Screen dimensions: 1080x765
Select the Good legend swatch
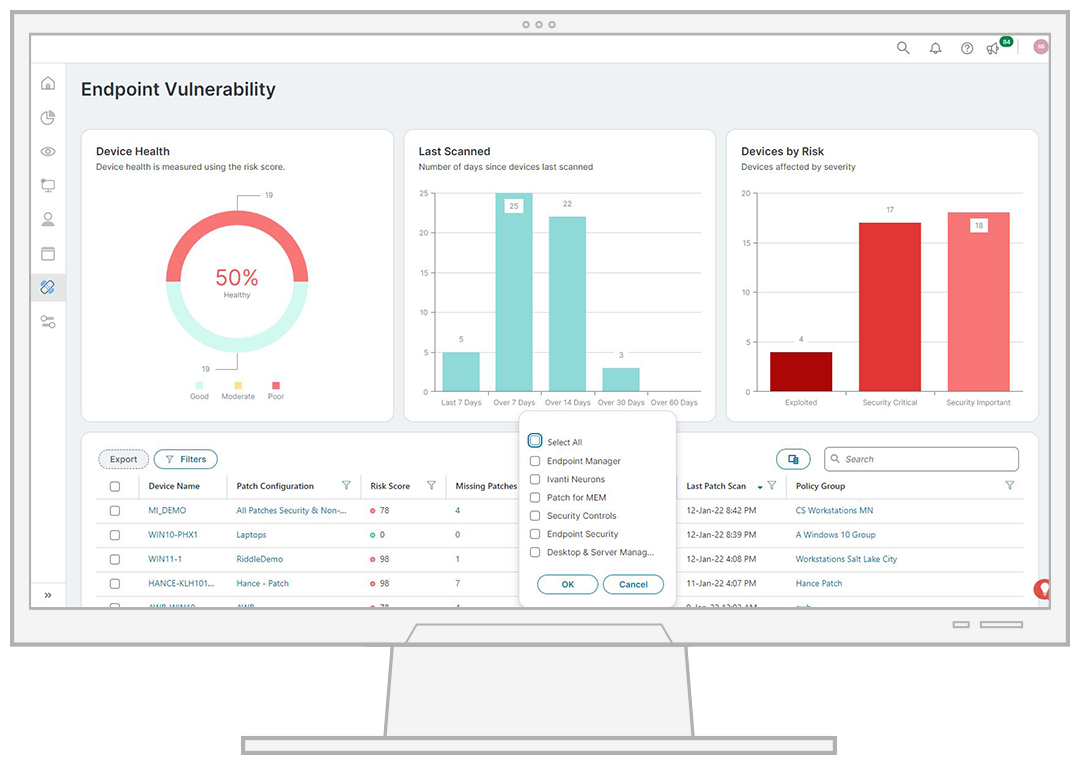click(x=199, y=386)
